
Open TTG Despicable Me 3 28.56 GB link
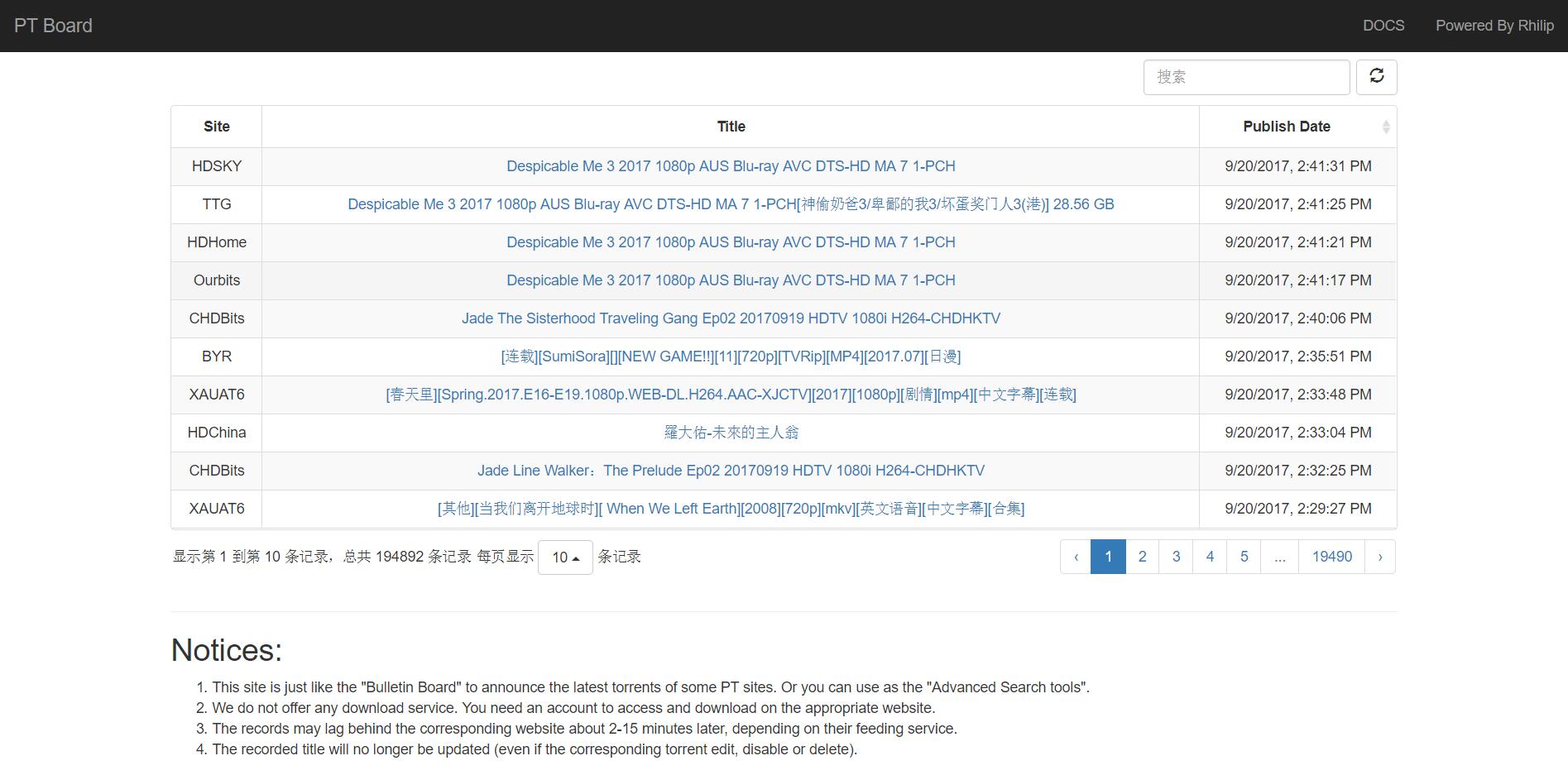coord(731,204)
